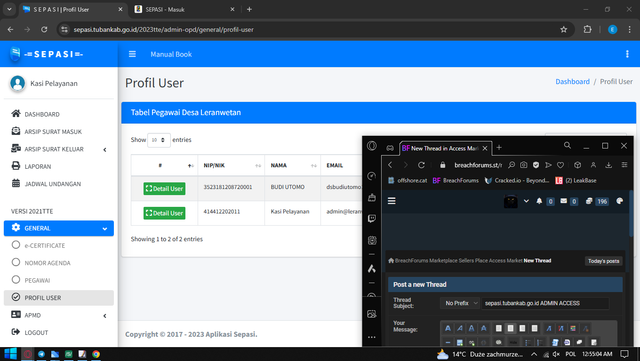Add to bookmarks with Opera heart icon
This screenshot has width=640, height=361.
[x=560, y=165]
